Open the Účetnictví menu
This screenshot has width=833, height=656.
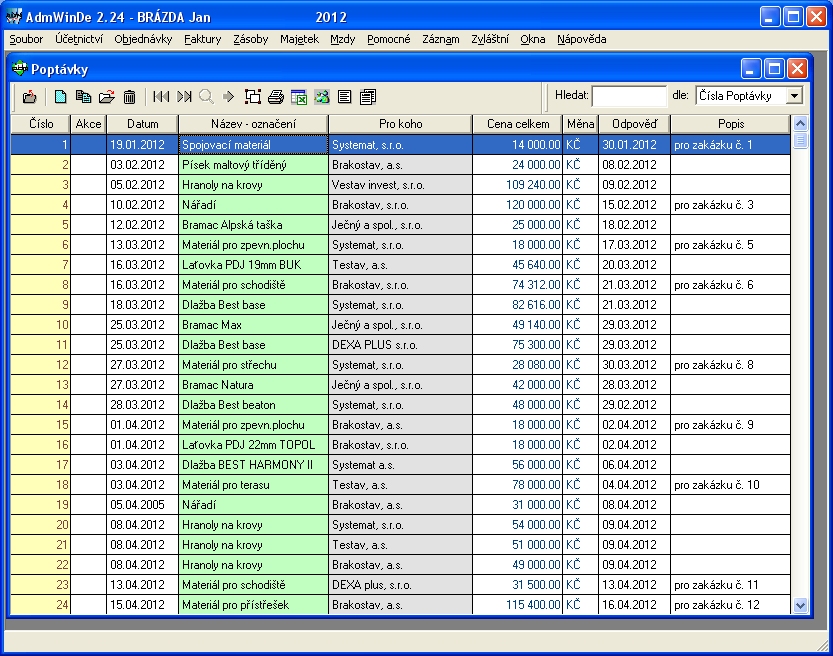point(79,39)
